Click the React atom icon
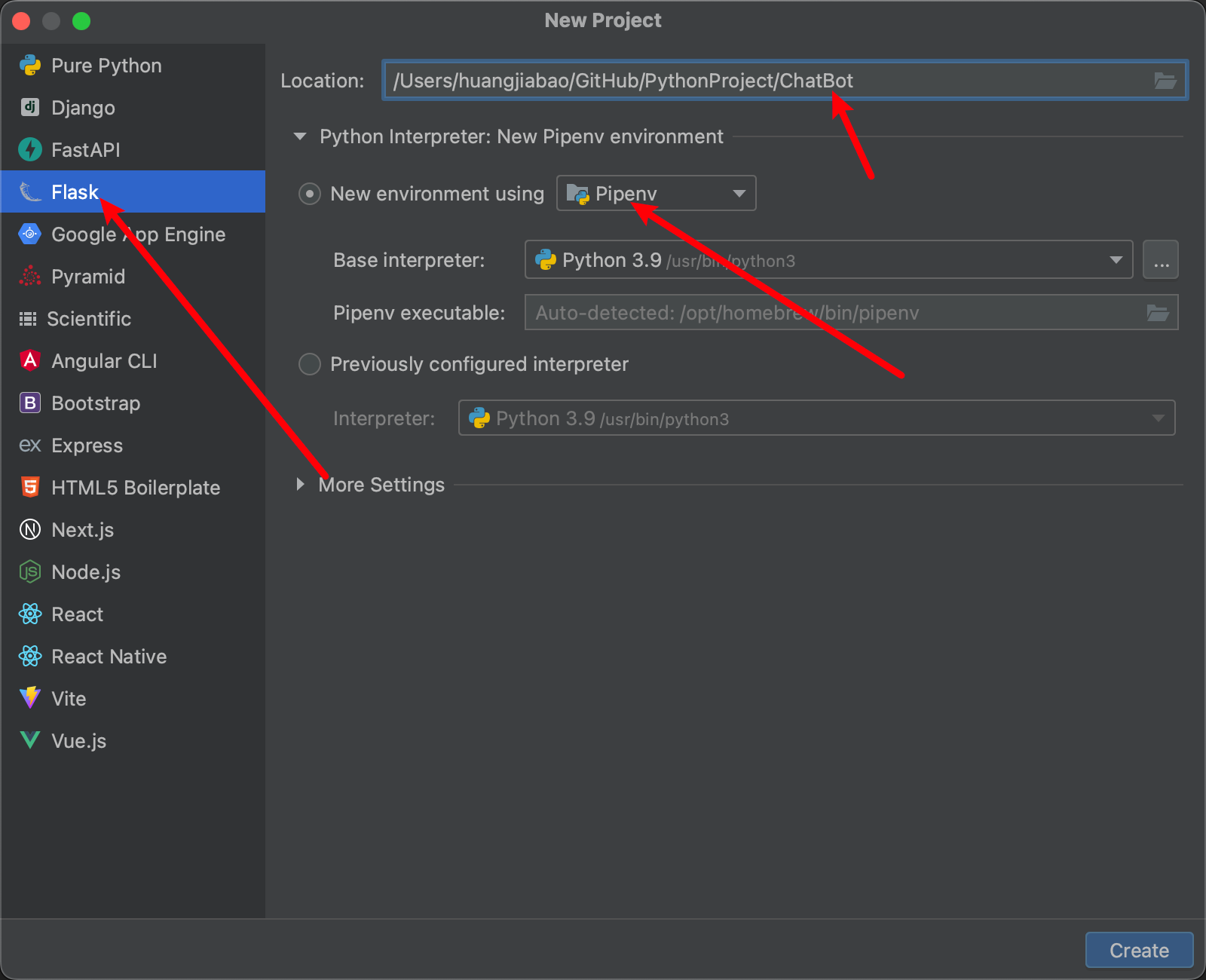The image size is (1206, 980). click(30, 614)
